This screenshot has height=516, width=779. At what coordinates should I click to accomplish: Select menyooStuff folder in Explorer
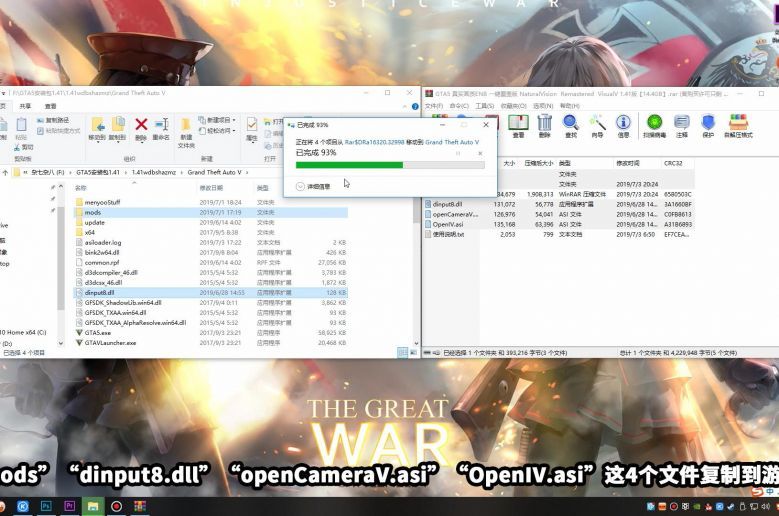click(211, 203)
